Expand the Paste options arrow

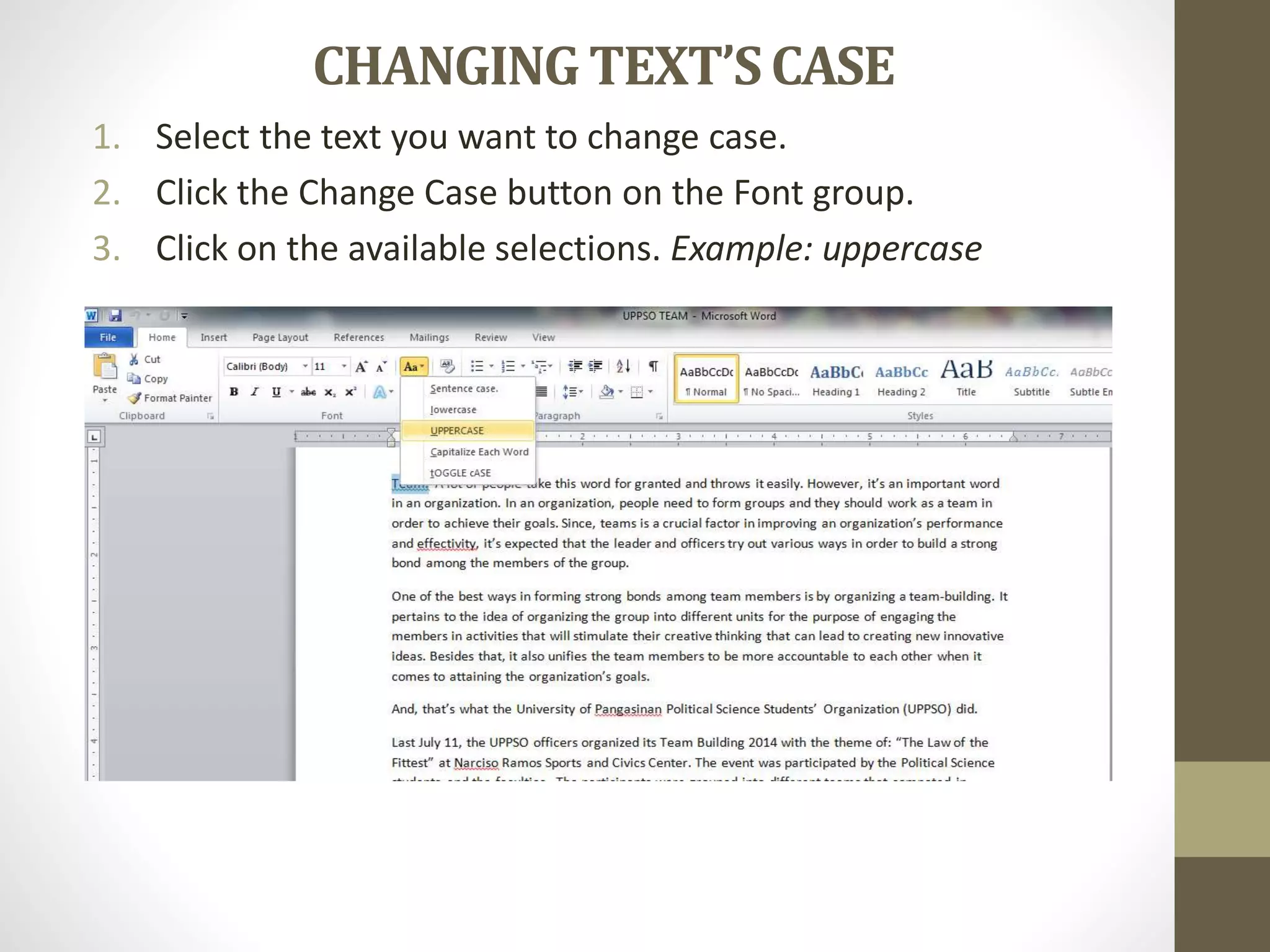[105, 400]
